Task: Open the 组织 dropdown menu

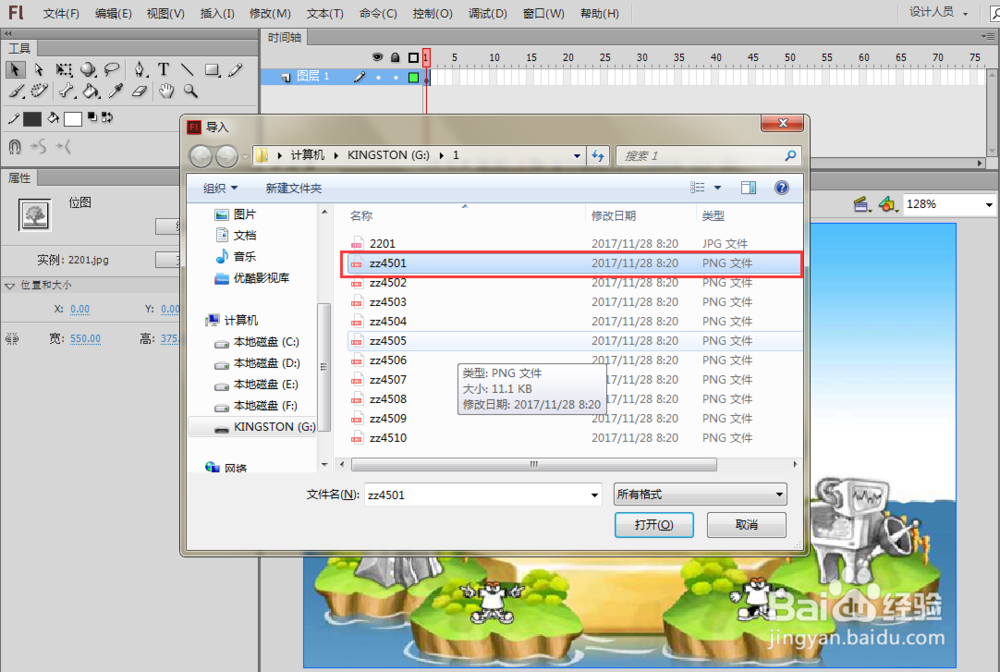Action: [220, 188]
